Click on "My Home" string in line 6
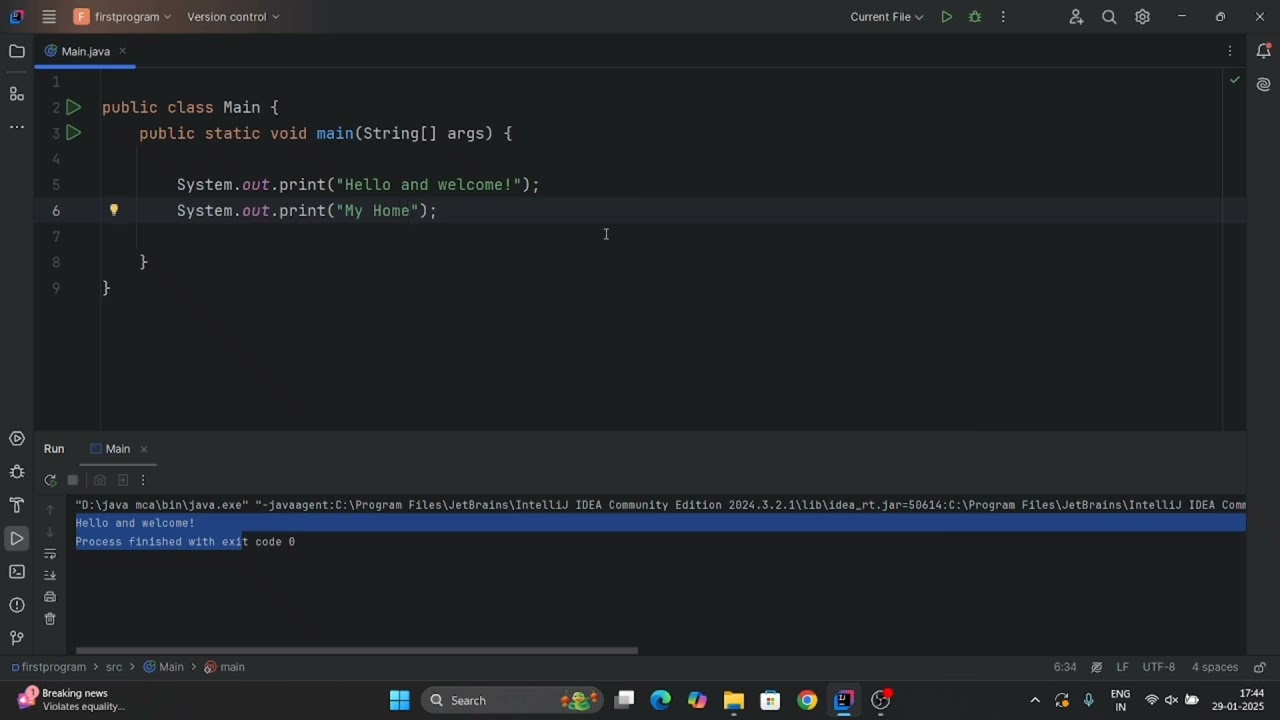The height and width of the screenshot is (720, 1280). [x=377, y=211]
